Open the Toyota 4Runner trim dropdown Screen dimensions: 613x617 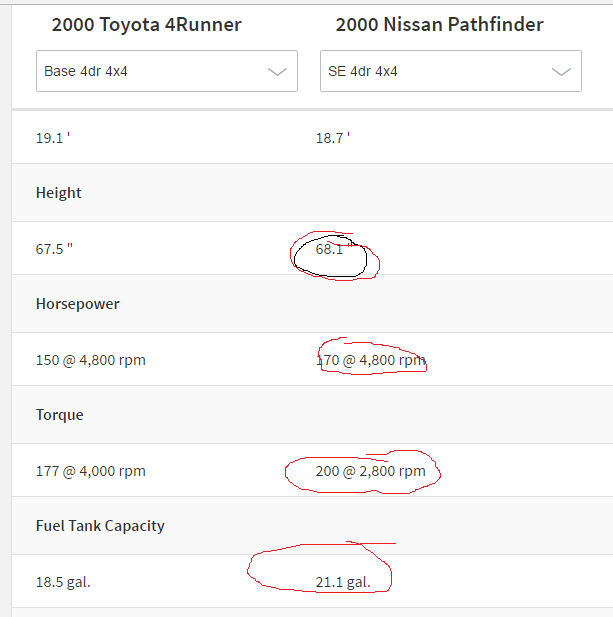tap(167, 71)
